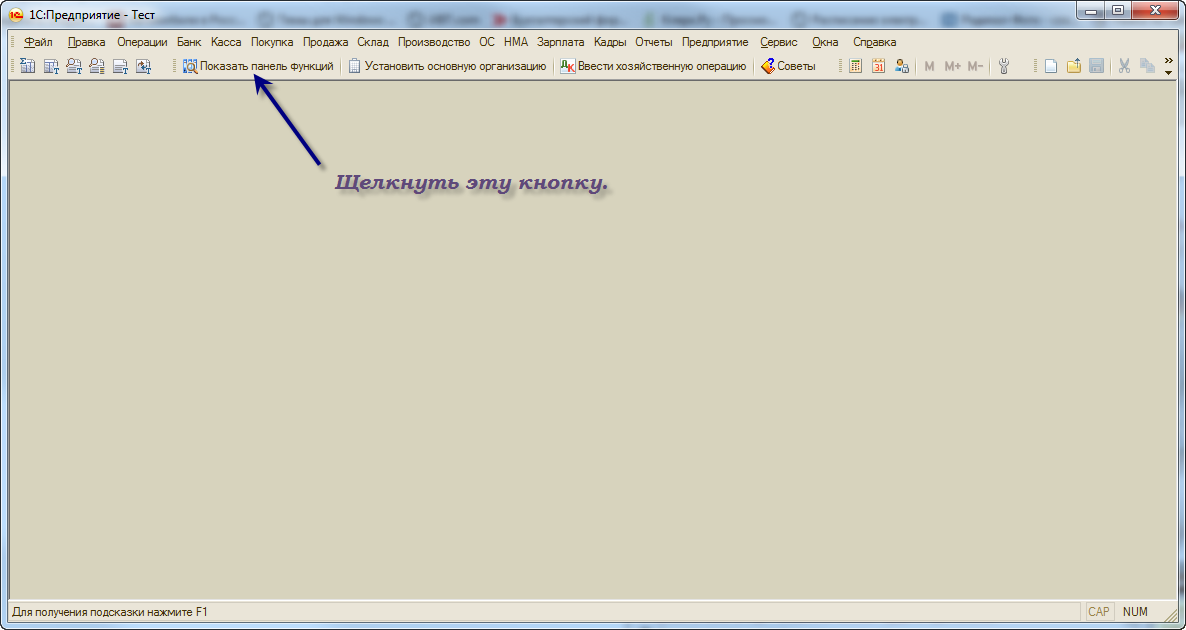
Task: Open the wrench settings icon
Action: (x=1005, y=66)
